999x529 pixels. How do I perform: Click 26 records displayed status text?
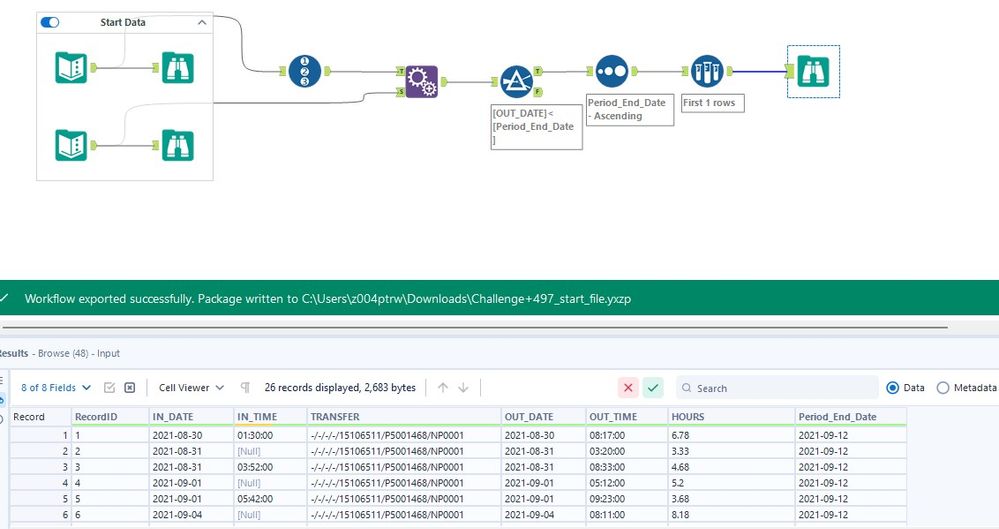coord(340,388)
